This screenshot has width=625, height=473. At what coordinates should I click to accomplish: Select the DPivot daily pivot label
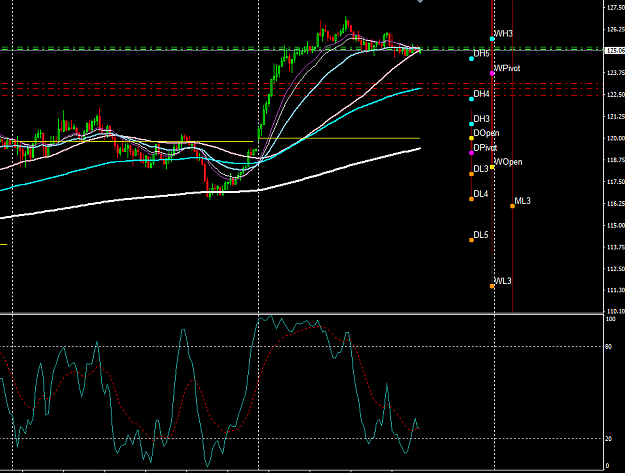click(x=485, y=148)
